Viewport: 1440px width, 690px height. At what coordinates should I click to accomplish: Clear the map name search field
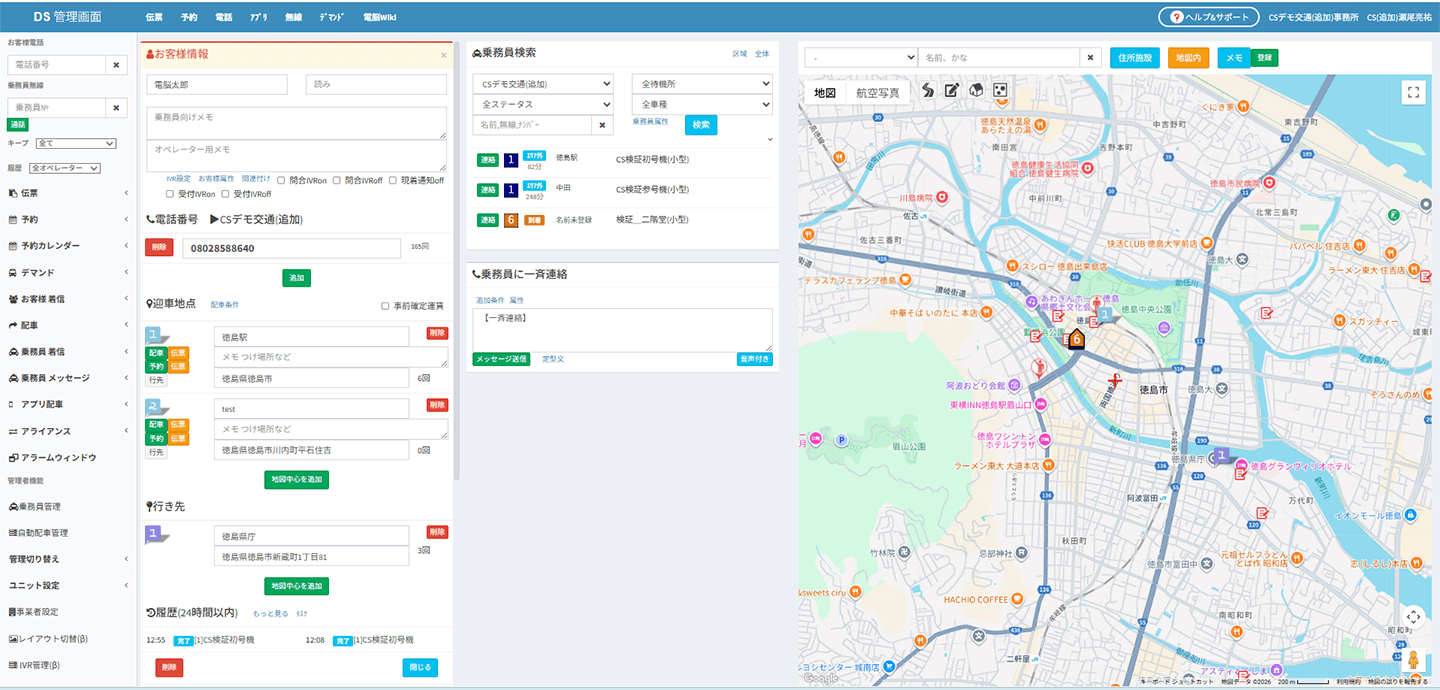coord(1091,58)
